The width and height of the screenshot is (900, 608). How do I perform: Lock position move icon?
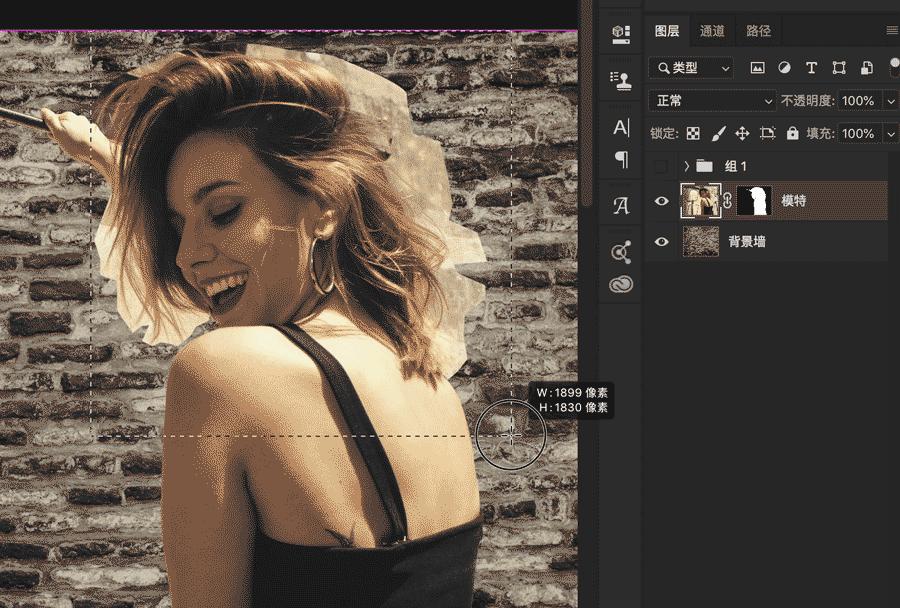[742, 133]
